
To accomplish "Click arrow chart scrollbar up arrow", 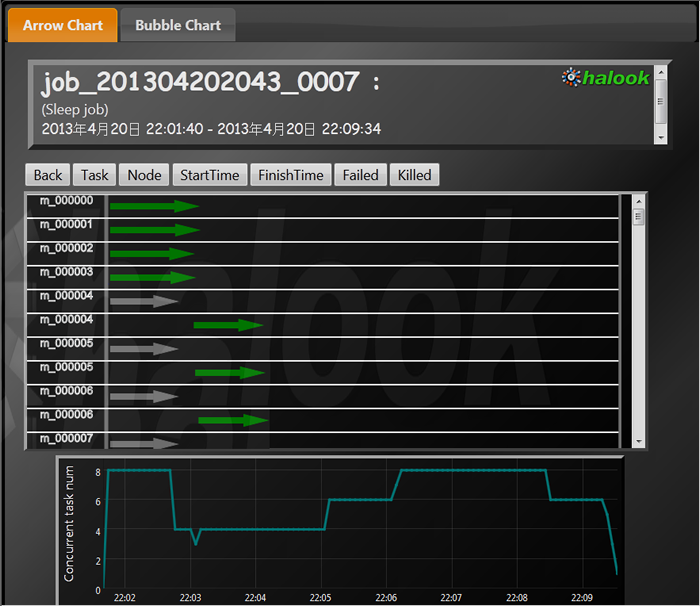I will (638, 201).
